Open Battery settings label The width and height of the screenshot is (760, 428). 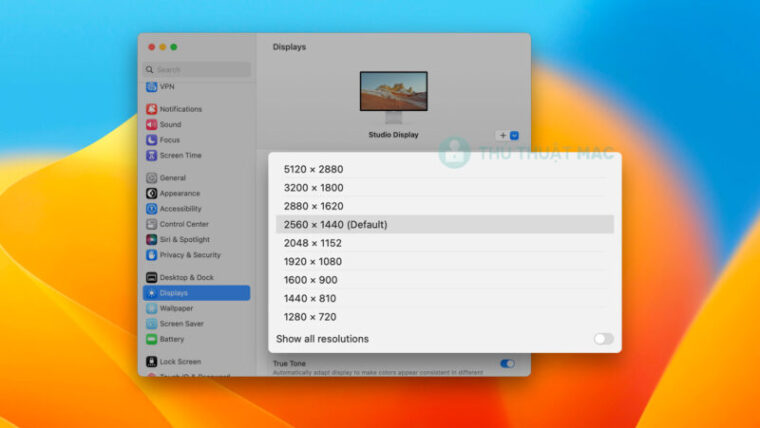[x=172, y=339]
